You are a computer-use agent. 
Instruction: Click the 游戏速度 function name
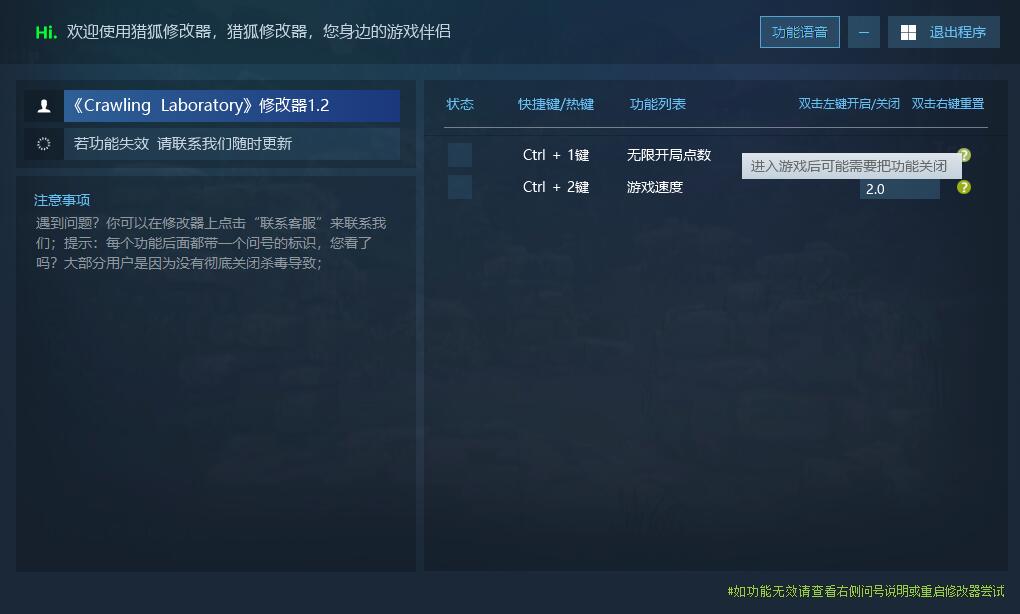point(654,187)
